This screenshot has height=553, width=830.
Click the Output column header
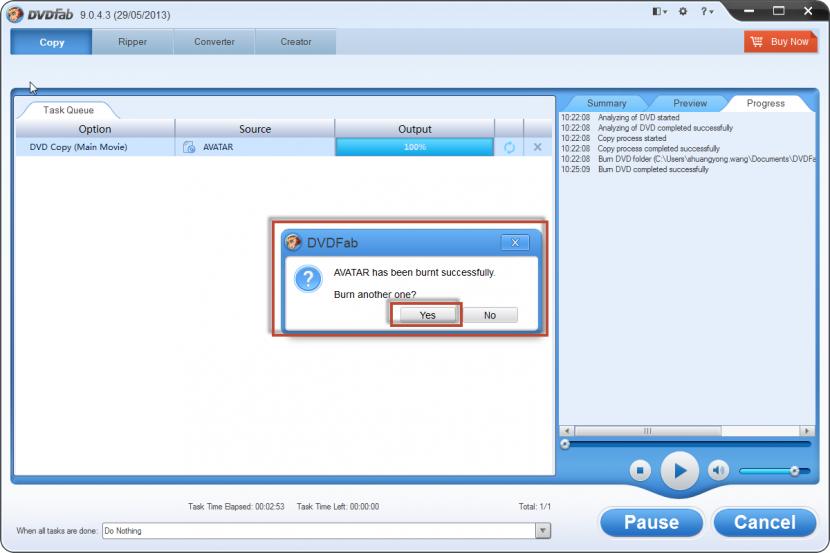(414, 129)
